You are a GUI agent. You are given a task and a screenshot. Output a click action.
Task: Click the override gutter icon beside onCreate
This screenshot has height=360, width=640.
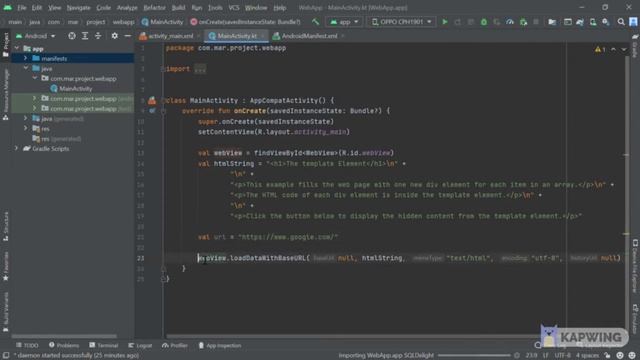pos(152,111)
